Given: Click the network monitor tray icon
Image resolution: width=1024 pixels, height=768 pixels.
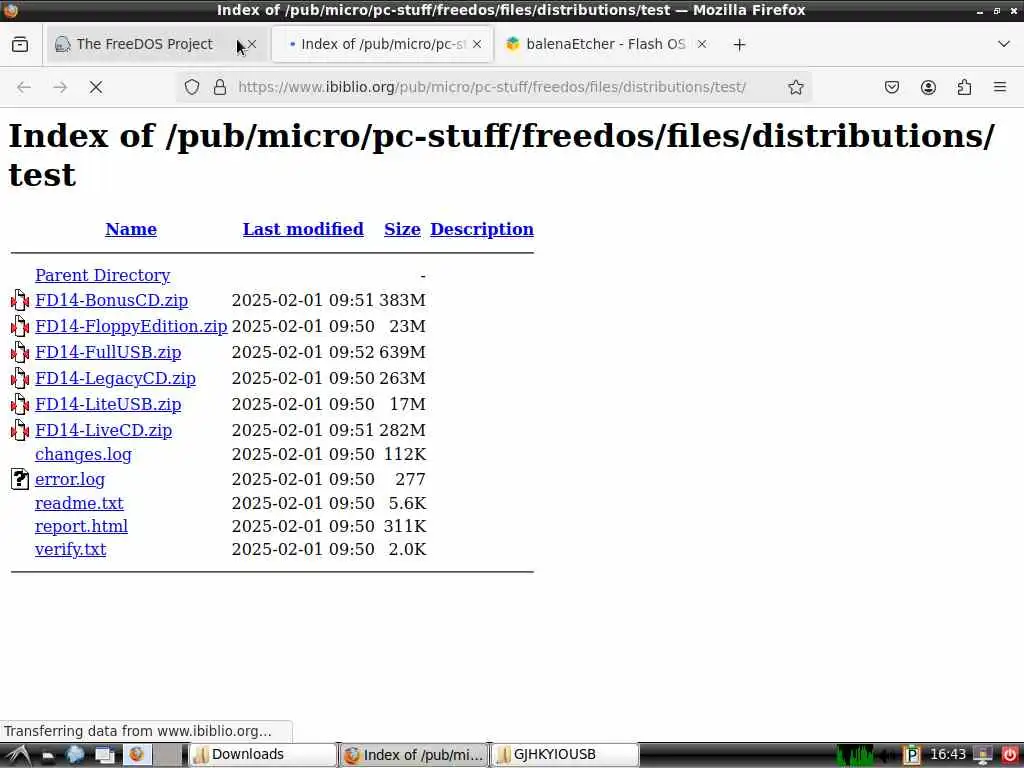Looking at the screenshot, I should (983, 756).
